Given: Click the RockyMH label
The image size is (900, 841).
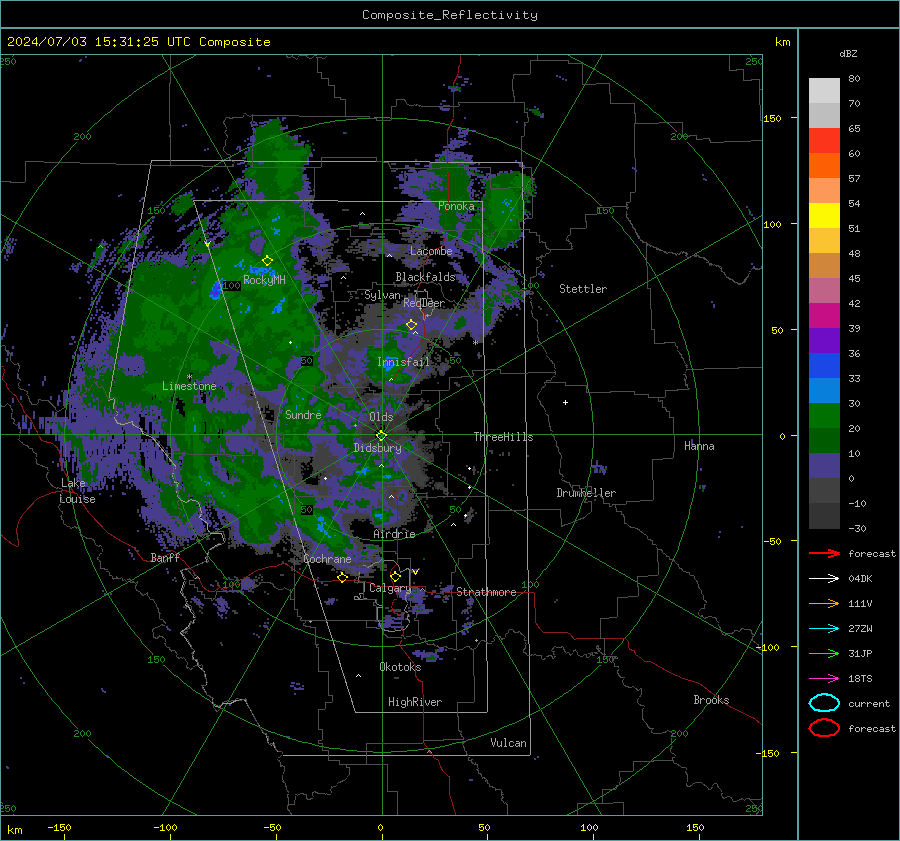Looking at the screenshot, I should 264,280.
